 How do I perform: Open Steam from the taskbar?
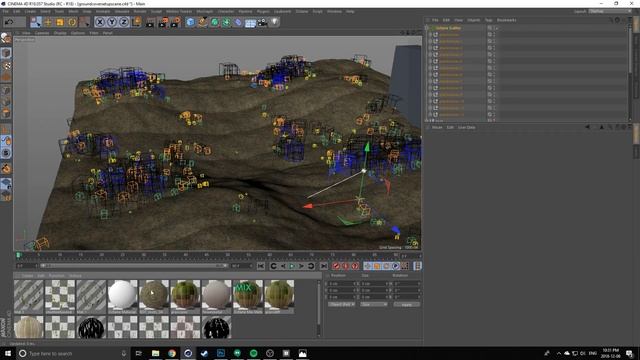[x=204, y=353]
